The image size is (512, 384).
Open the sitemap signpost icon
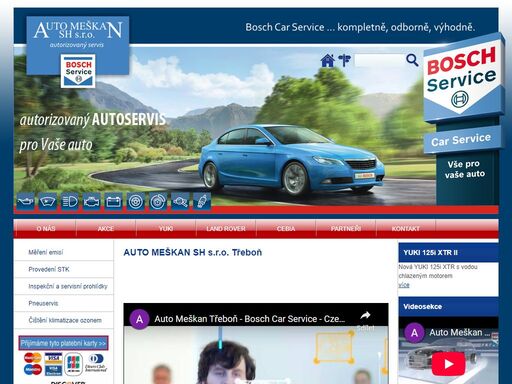pyautogui.click(x=344, y=60)
